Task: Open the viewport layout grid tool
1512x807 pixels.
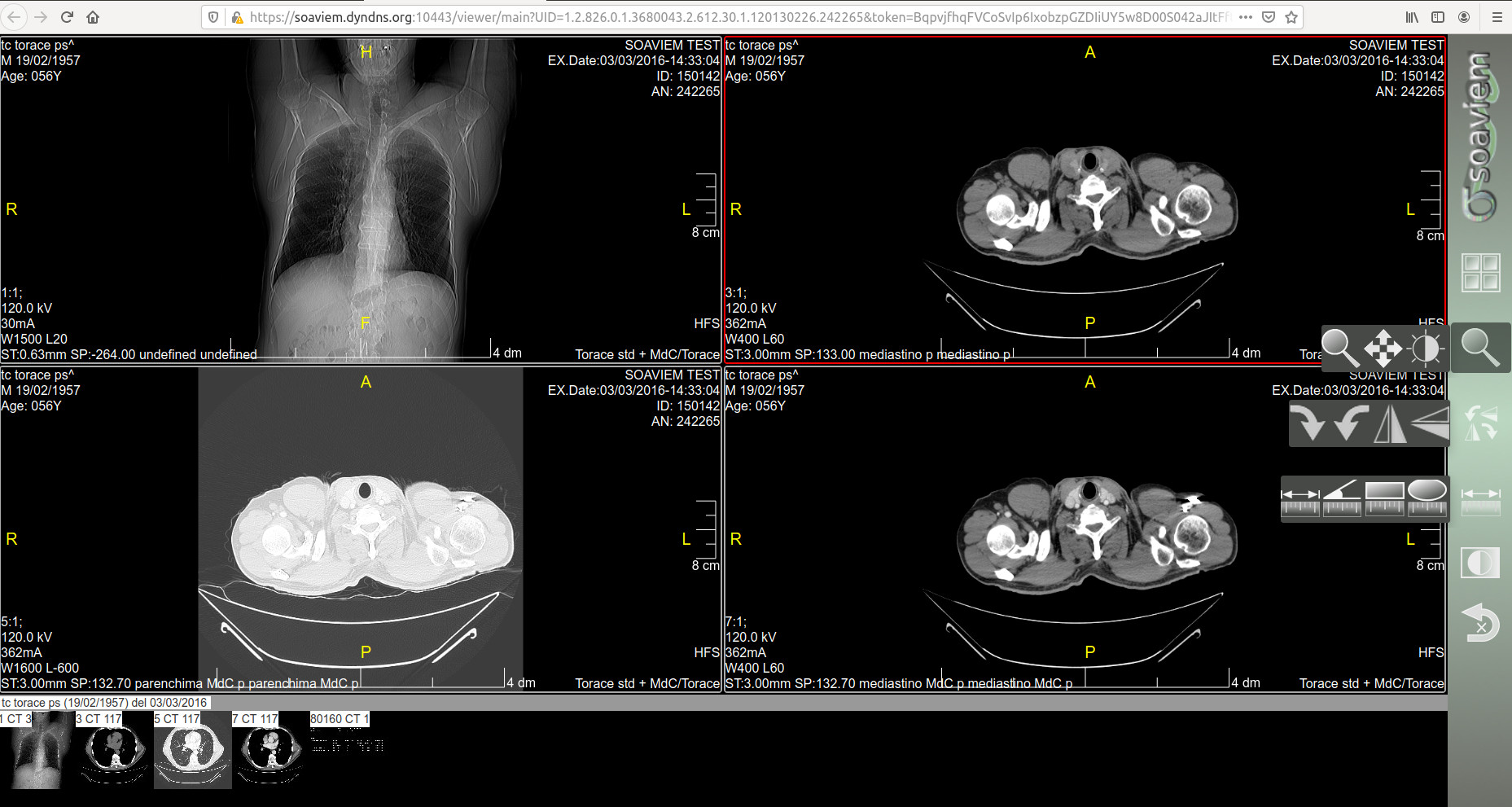Action: 1480,272
